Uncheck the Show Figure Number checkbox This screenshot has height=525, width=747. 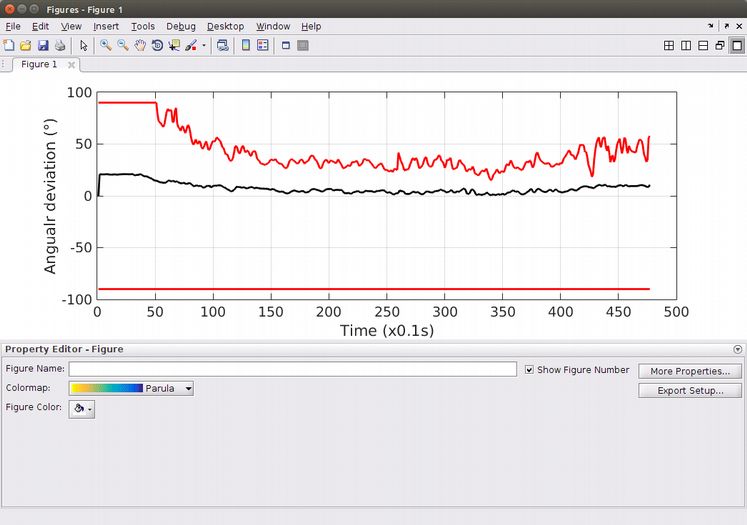pos(530,370)
